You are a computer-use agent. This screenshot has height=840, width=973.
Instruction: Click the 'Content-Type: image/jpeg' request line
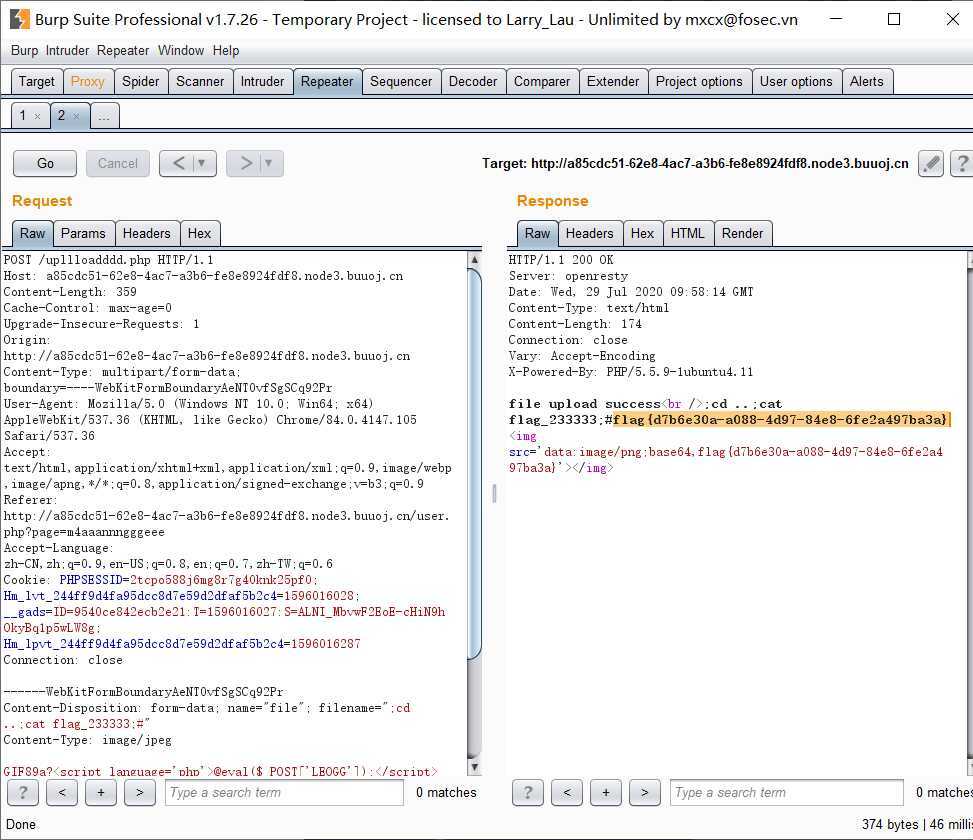[x=87, y=740]
